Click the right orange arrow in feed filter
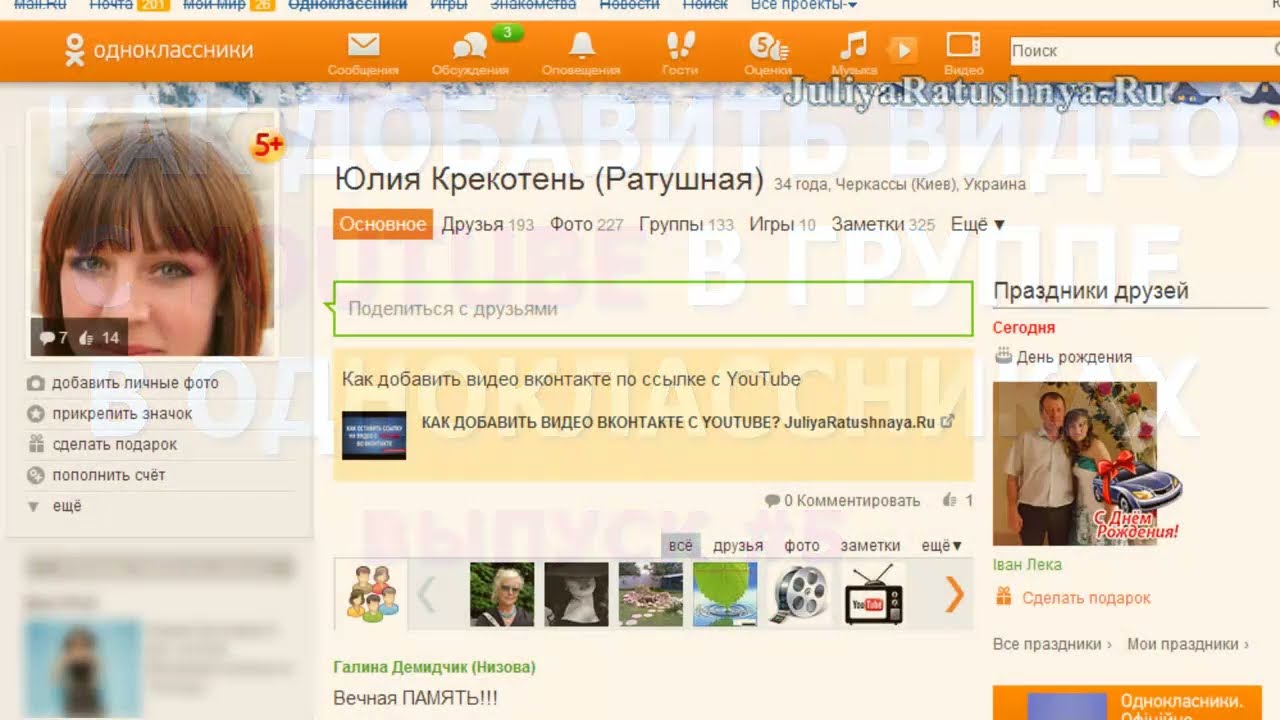This screenshot has width=1280, height=720. click(955, 594)
